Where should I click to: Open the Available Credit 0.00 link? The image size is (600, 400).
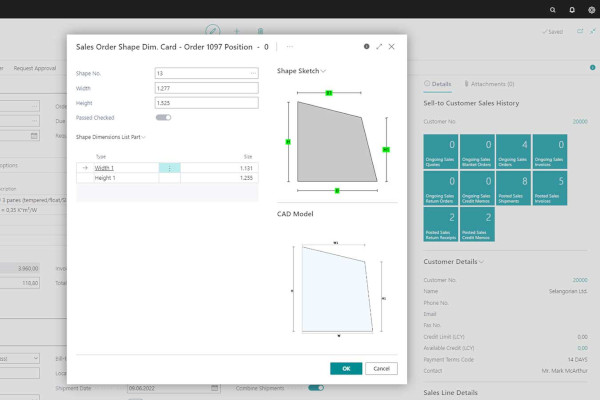tap(582, 348)
